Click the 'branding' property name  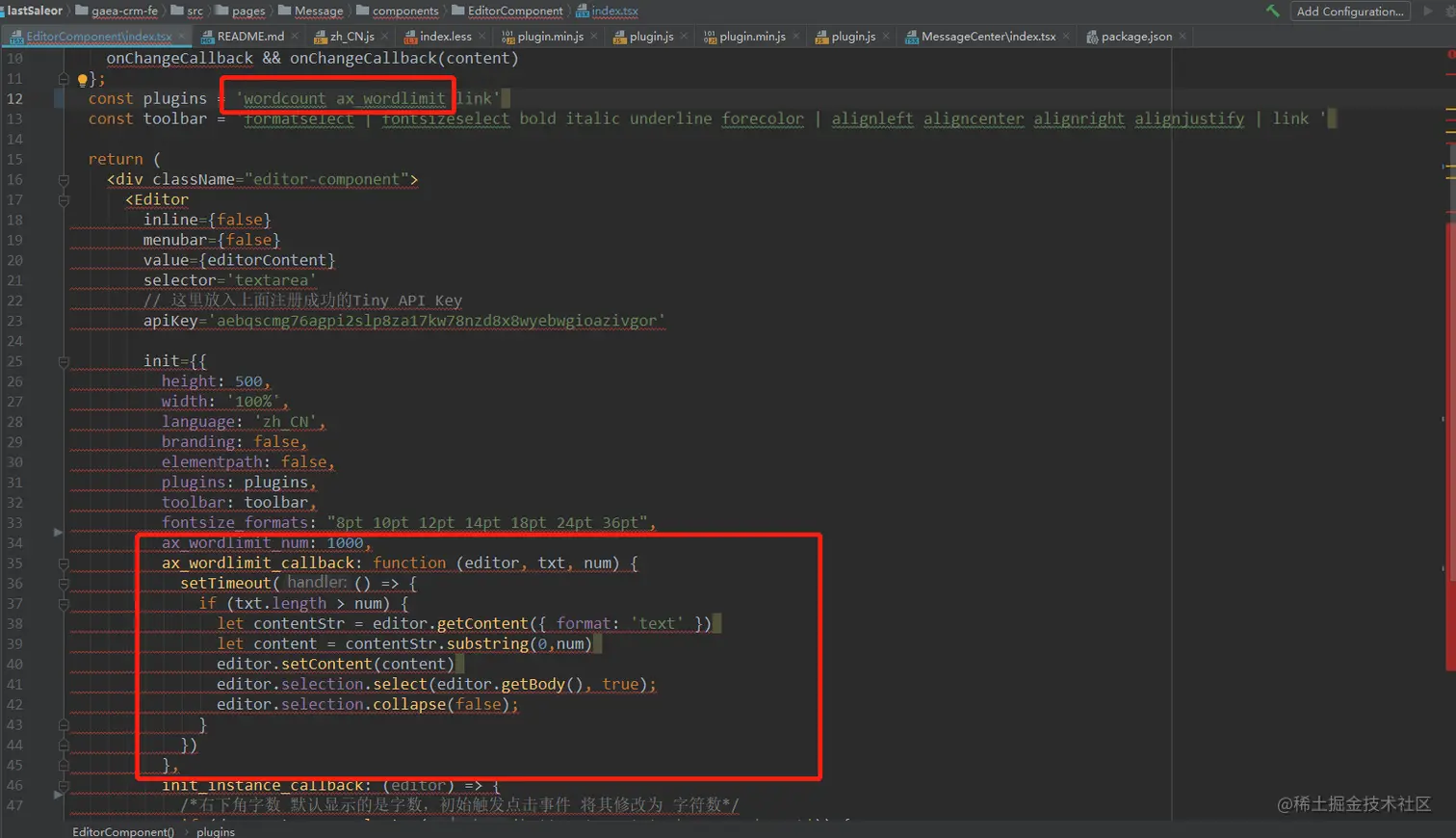[x=198, y=442]
